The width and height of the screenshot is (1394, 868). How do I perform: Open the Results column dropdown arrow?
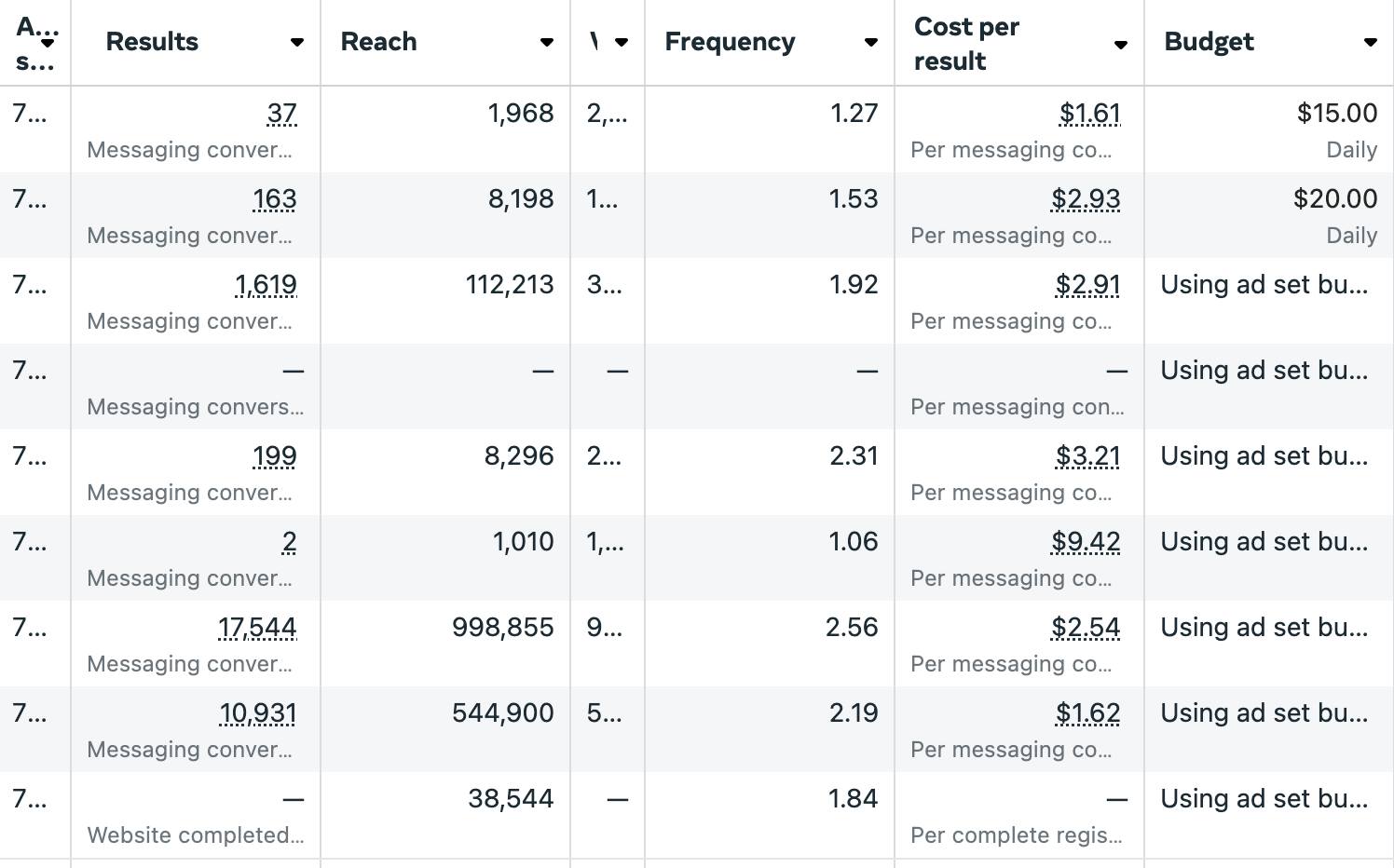[296, 42]
